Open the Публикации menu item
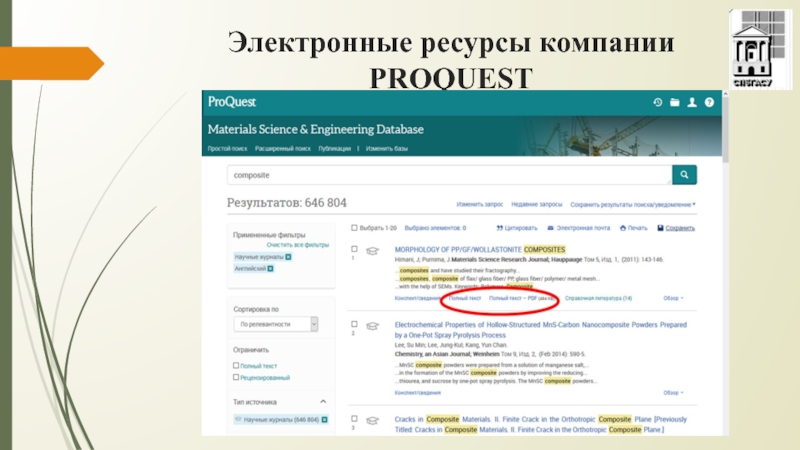Screen dimensions: 800x450 click(334, 148)
